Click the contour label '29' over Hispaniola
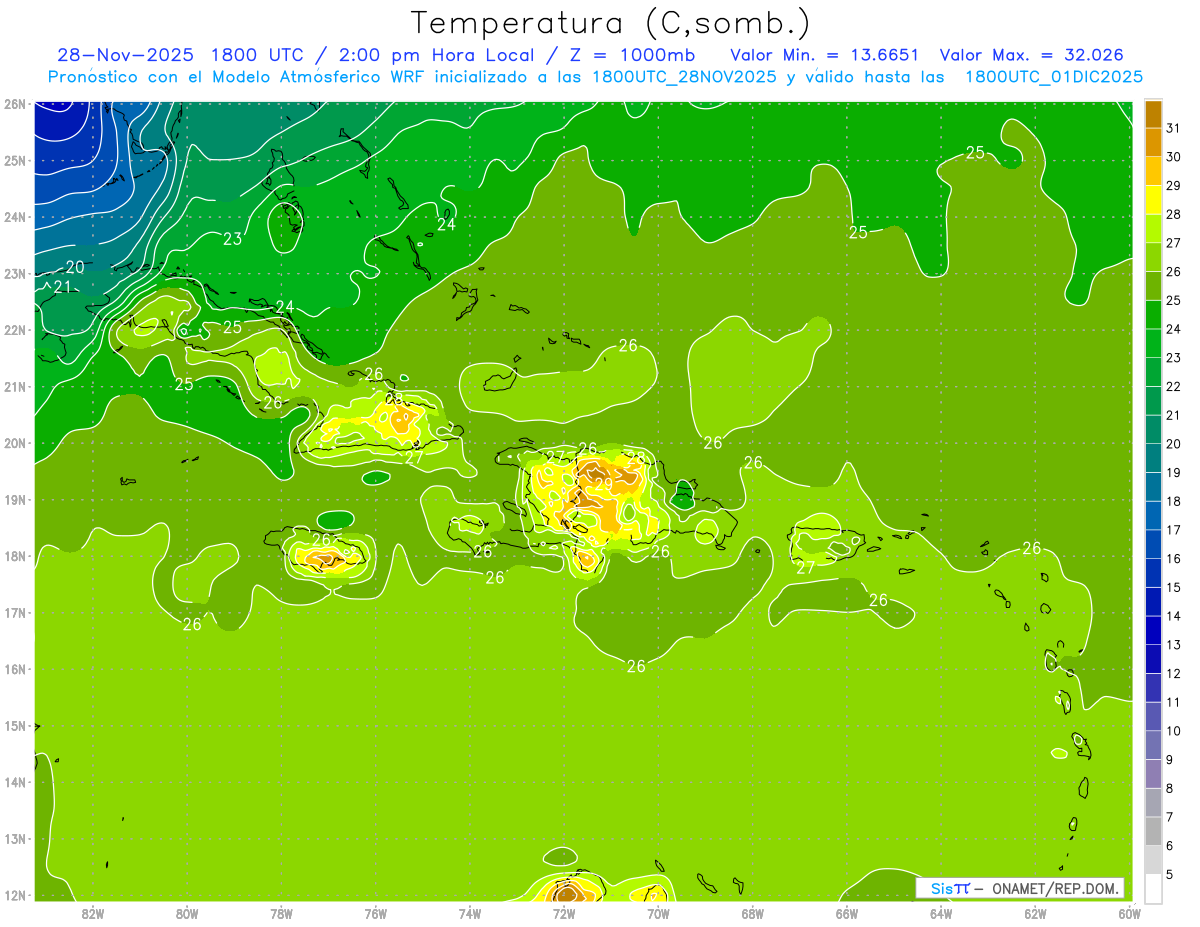The width and height of the screenshot is (1200, 927). [x=603, y=484]
